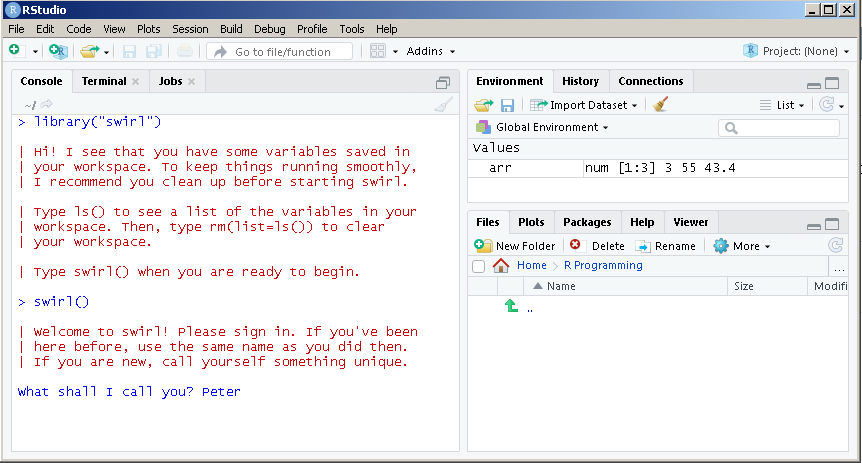Click the clear console broom icon
Image resolution: width=862 pixels, height=463 pixels.
(x=443, y=104)
